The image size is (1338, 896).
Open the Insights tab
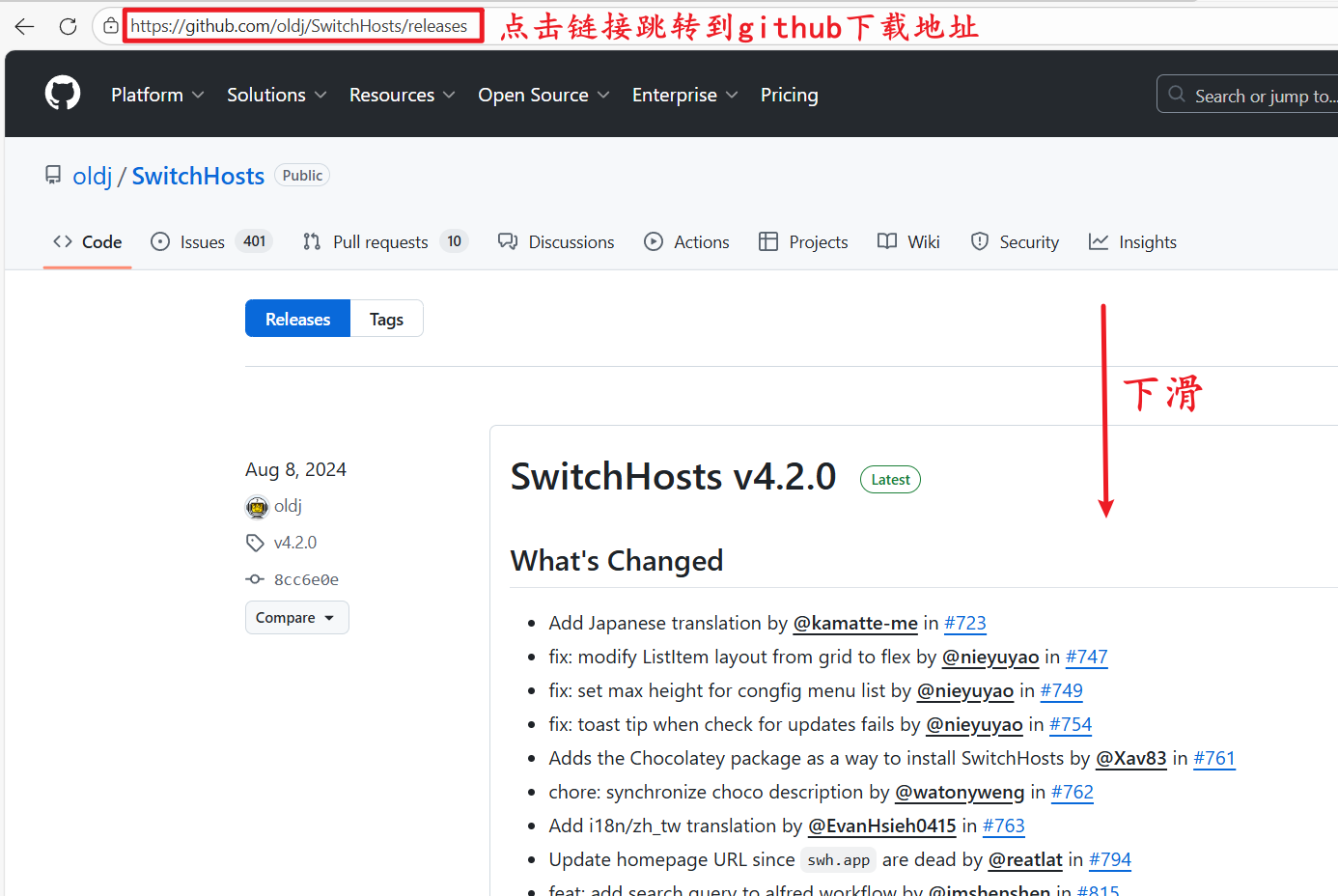(1133, 242)
